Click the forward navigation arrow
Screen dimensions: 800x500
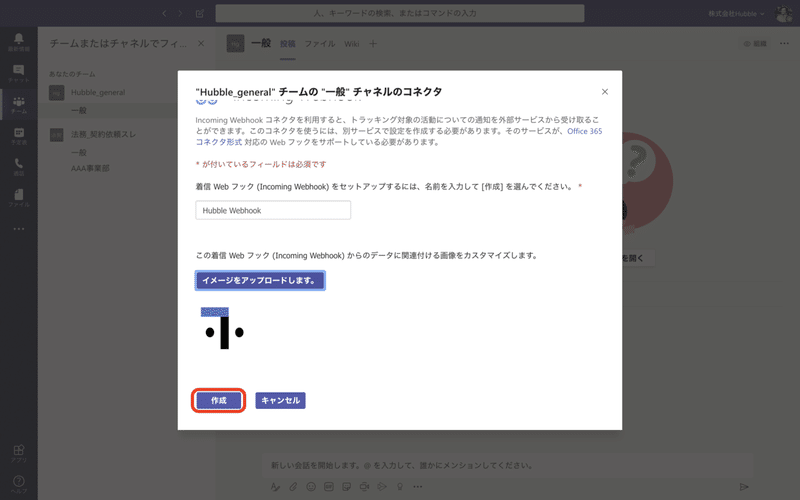[x=180, y=14]
